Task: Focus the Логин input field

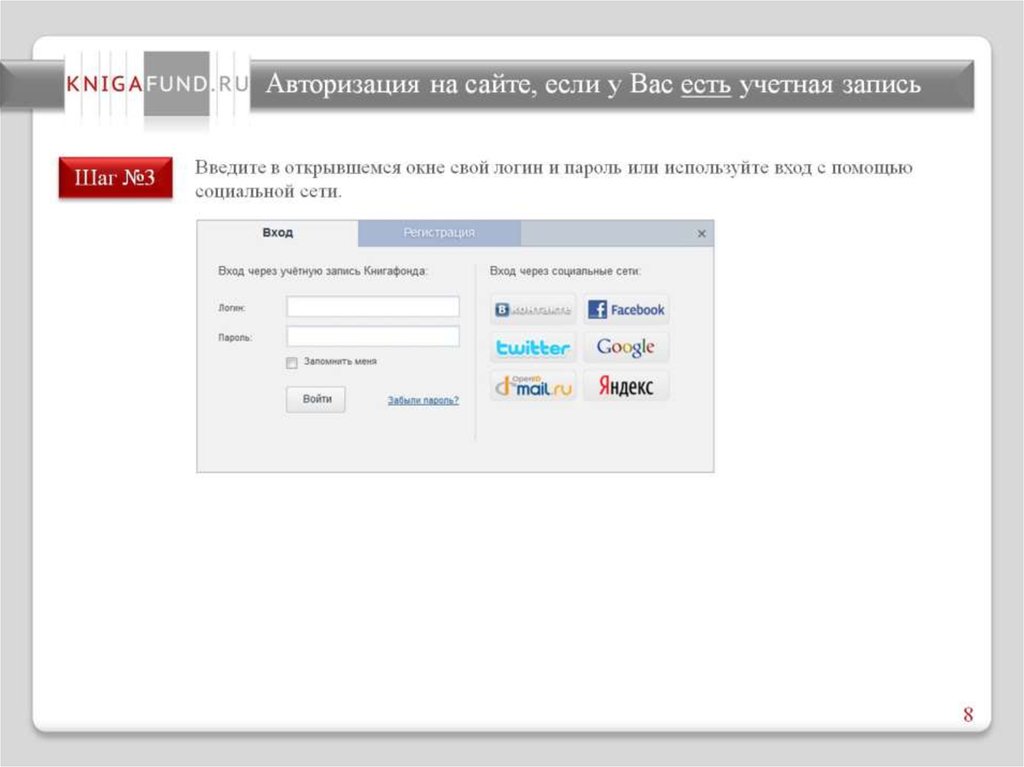Action: 373,307
